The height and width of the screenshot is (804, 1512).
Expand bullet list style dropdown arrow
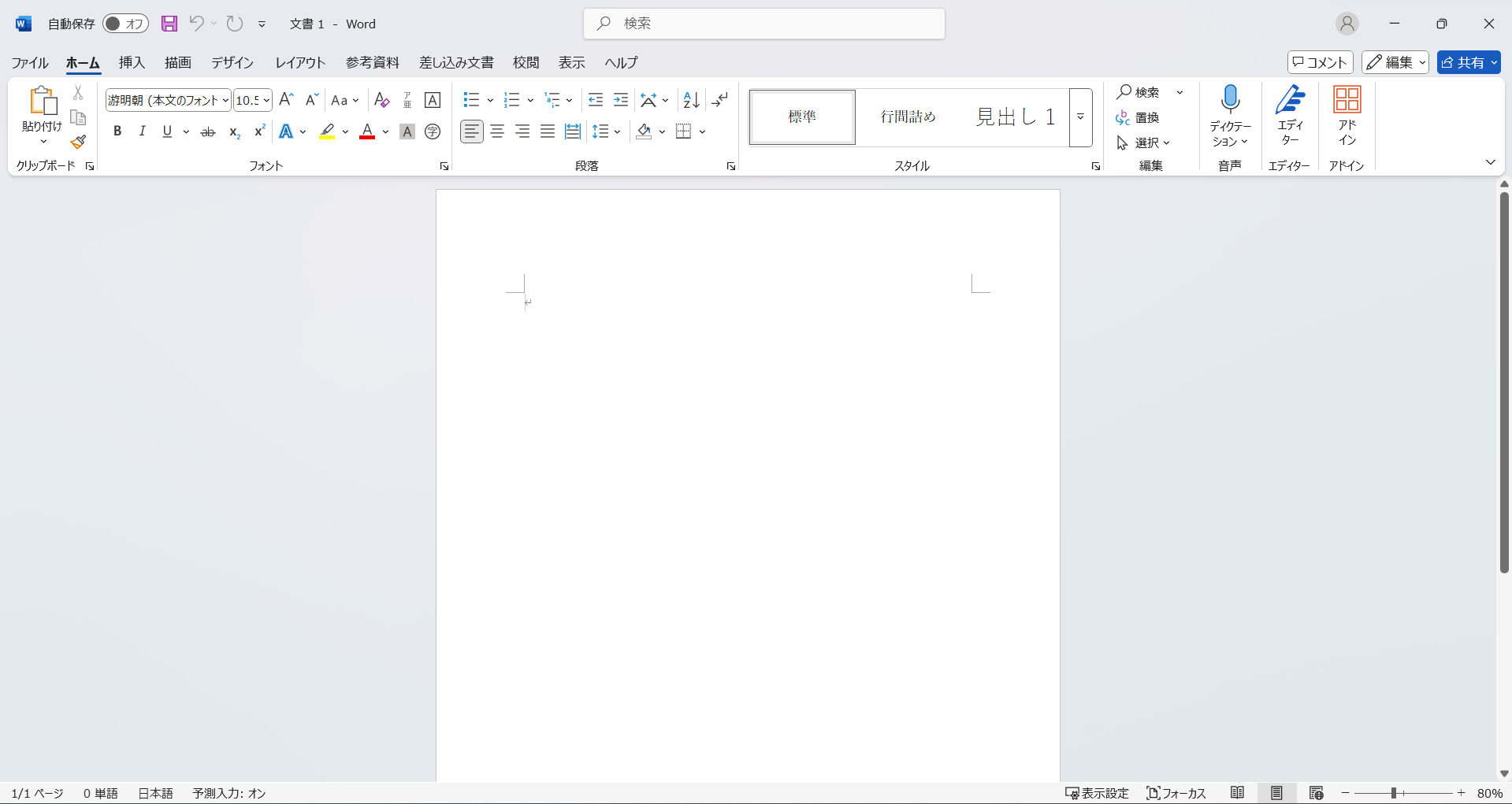pyautogui.click(x=490, y=100)
